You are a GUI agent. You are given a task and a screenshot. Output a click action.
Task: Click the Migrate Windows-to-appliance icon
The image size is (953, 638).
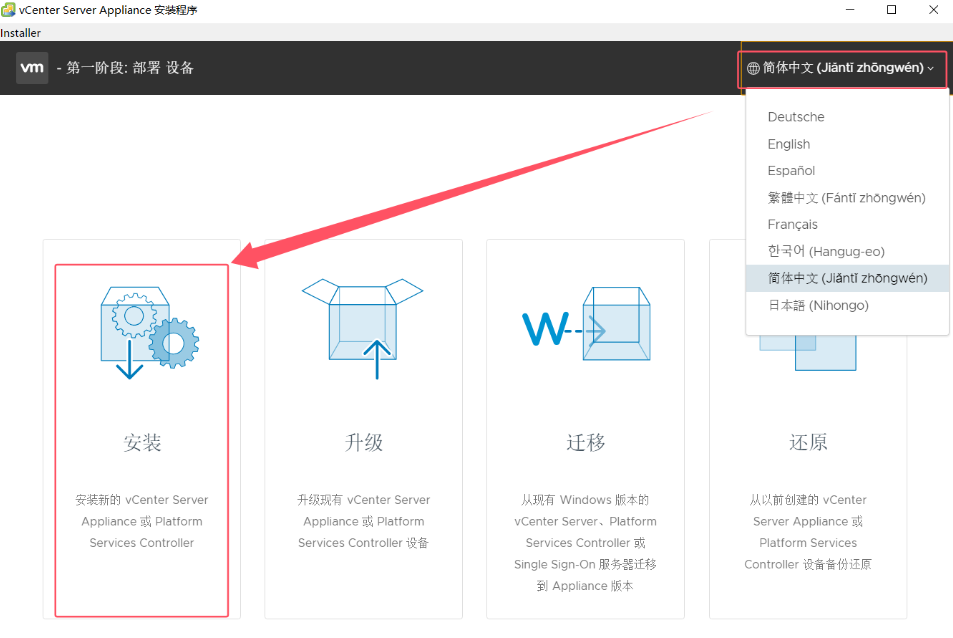coord(586,324)
